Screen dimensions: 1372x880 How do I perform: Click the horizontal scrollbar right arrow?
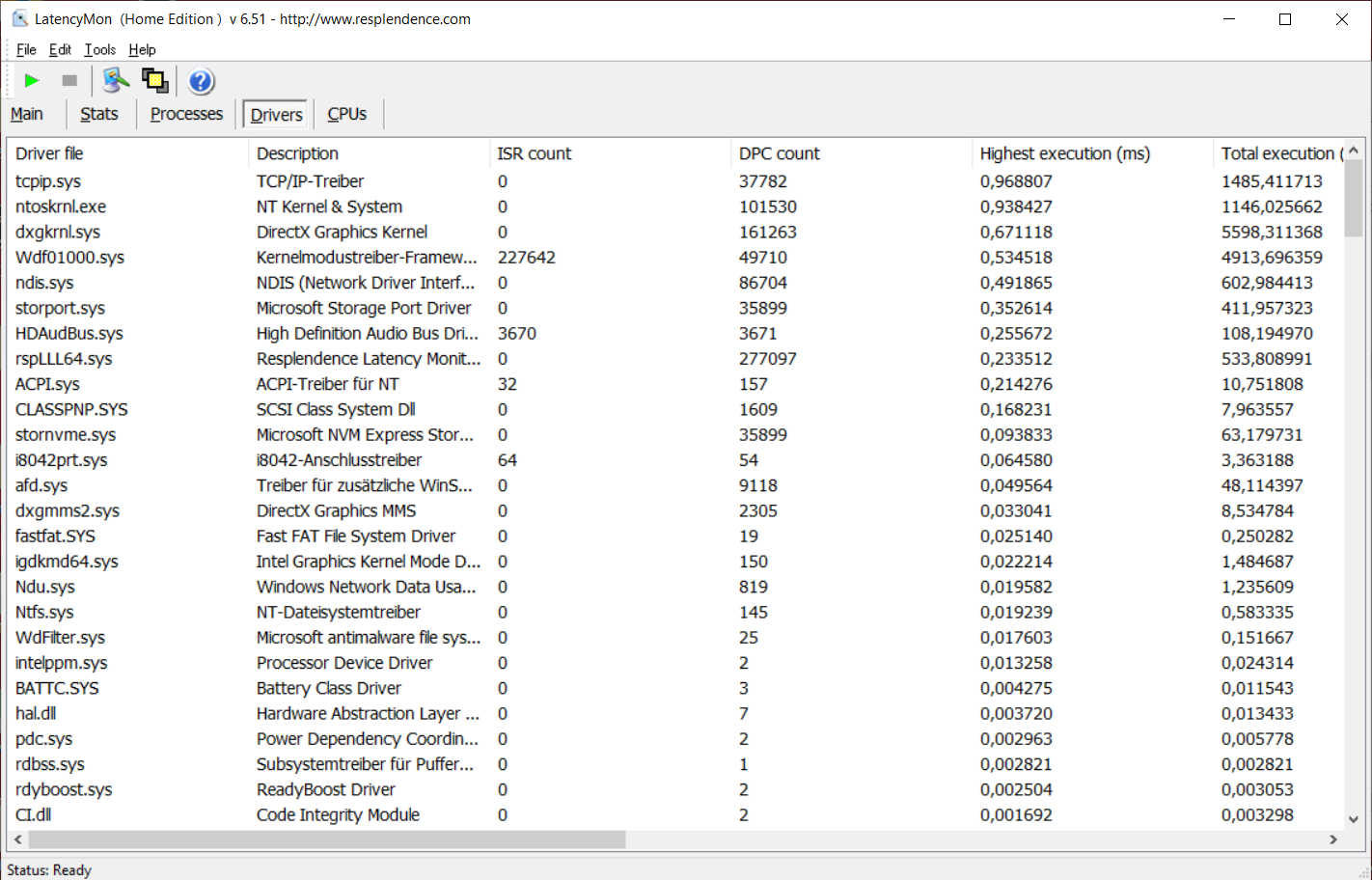[1333, 839]
